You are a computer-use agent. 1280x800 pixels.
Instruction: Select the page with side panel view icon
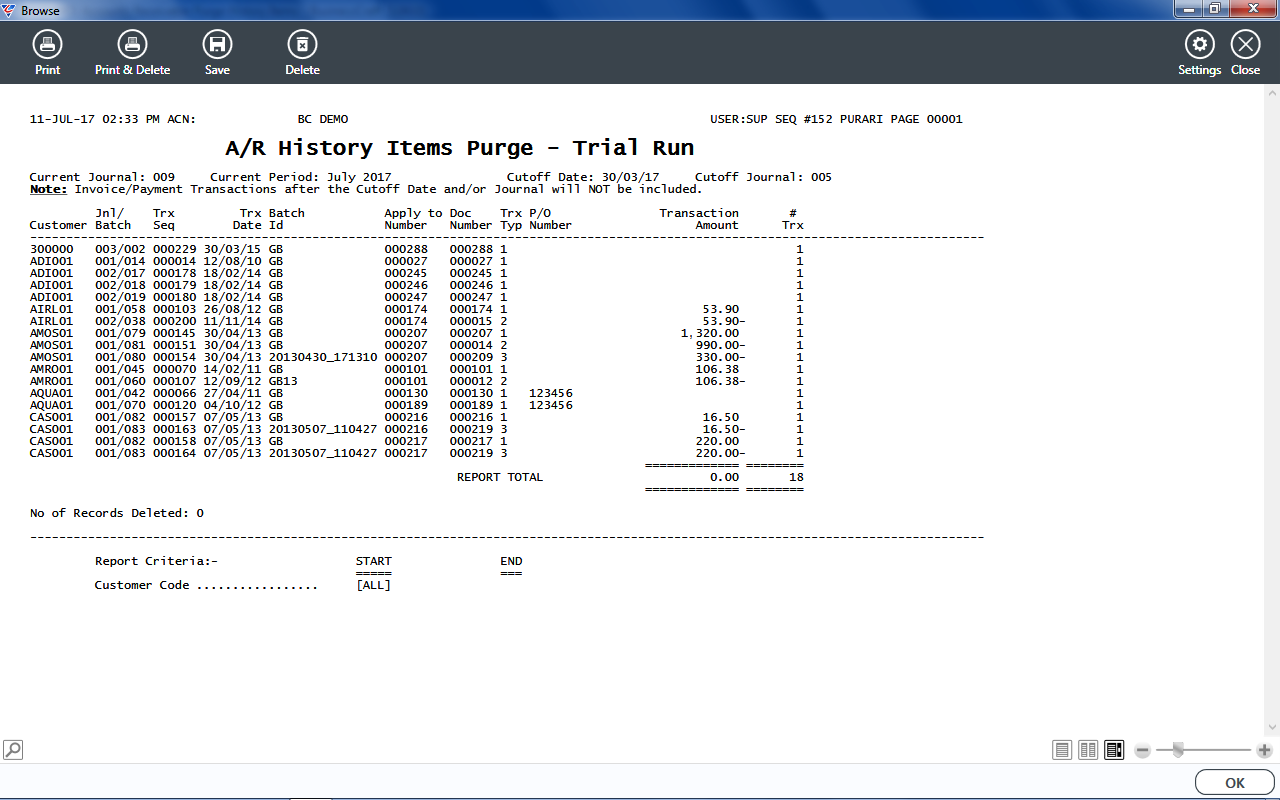[x=1114, y=750]
